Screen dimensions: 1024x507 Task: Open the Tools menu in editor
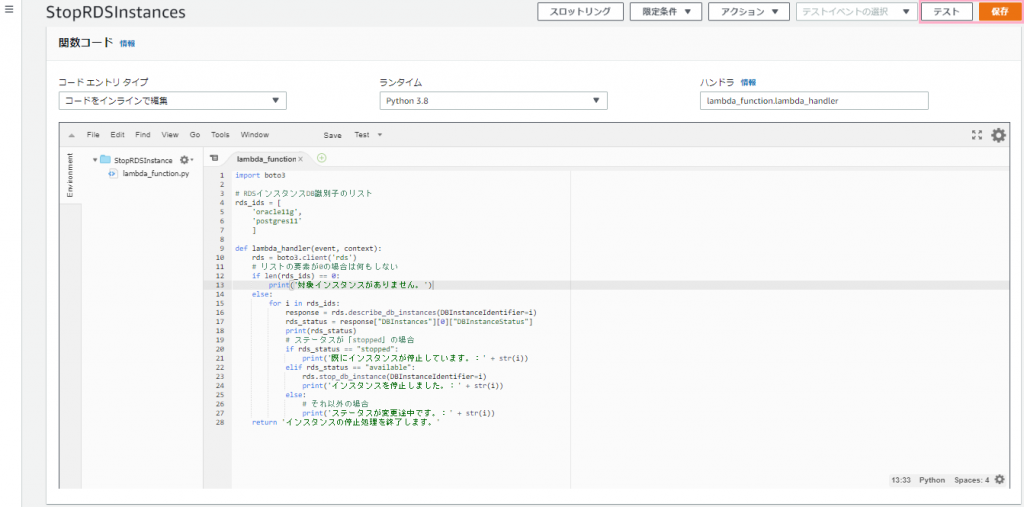coord(220,135)
